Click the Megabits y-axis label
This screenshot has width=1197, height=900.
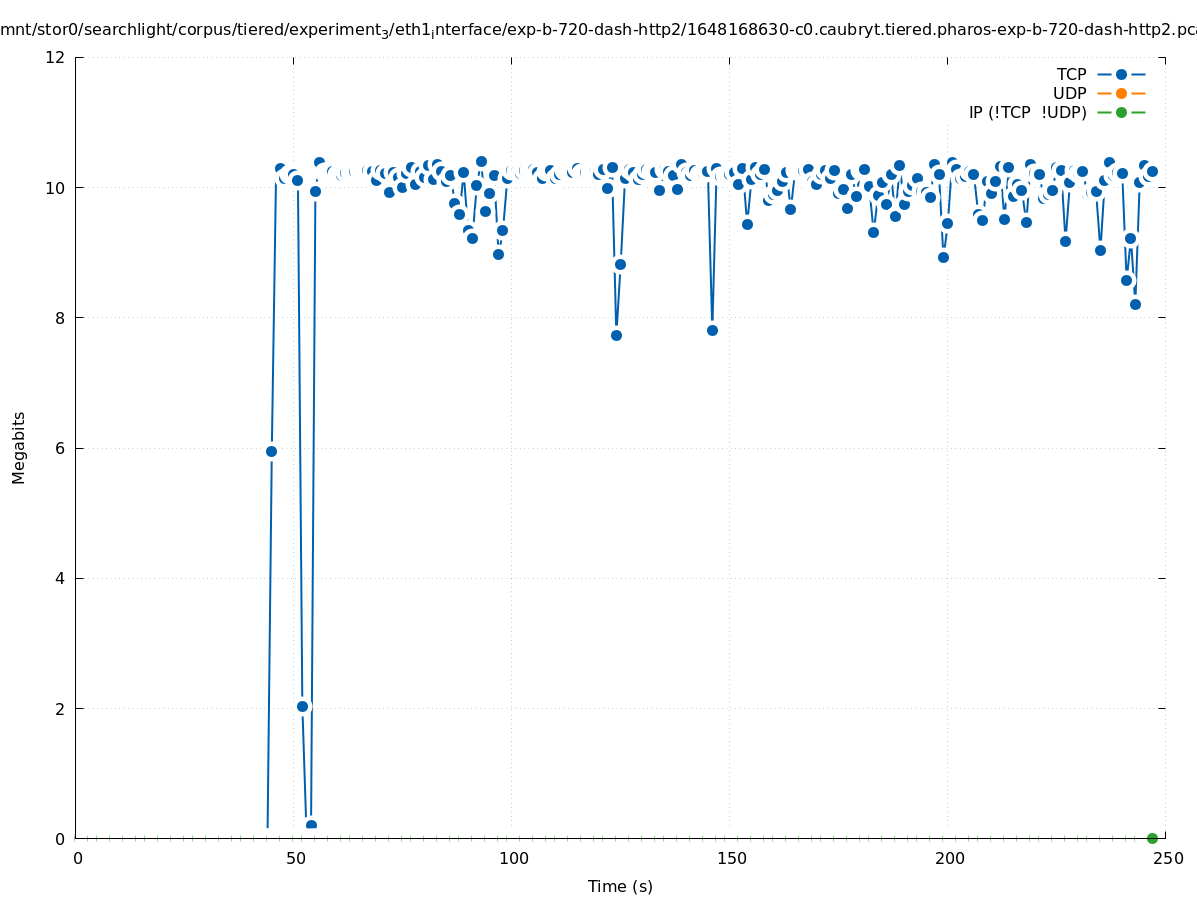tap(19, 447)
